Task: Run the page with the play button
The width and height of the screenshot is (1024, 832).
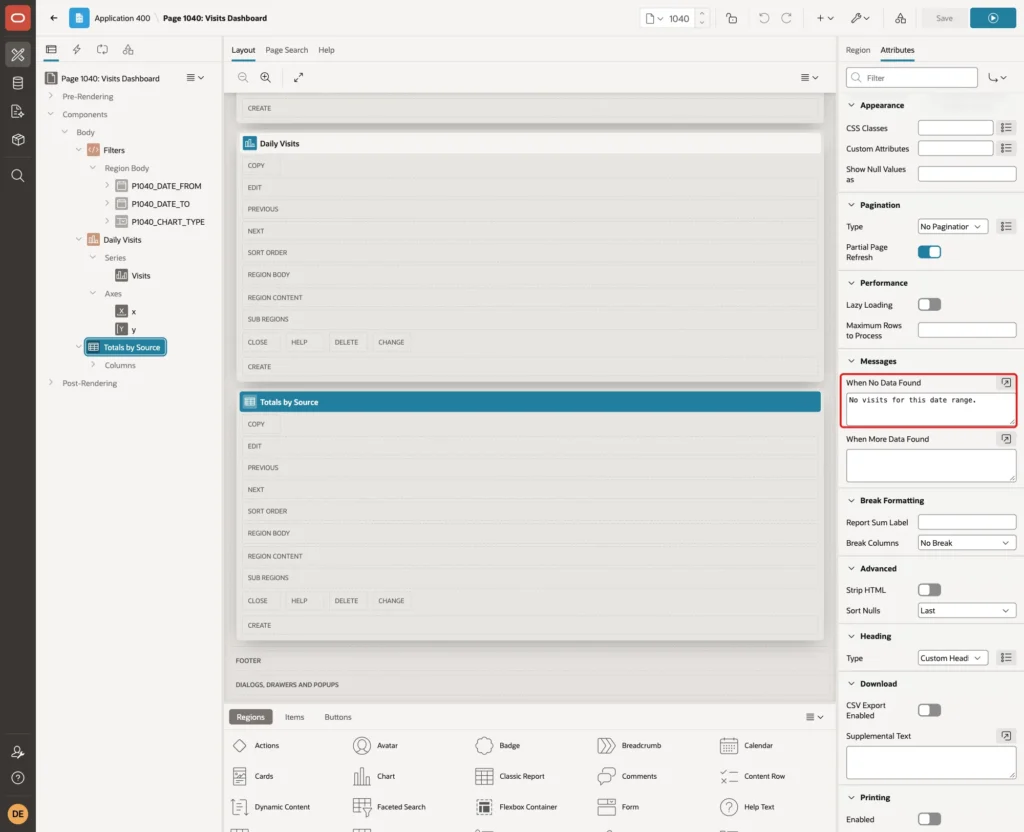Action: click(x=993, y=18)
